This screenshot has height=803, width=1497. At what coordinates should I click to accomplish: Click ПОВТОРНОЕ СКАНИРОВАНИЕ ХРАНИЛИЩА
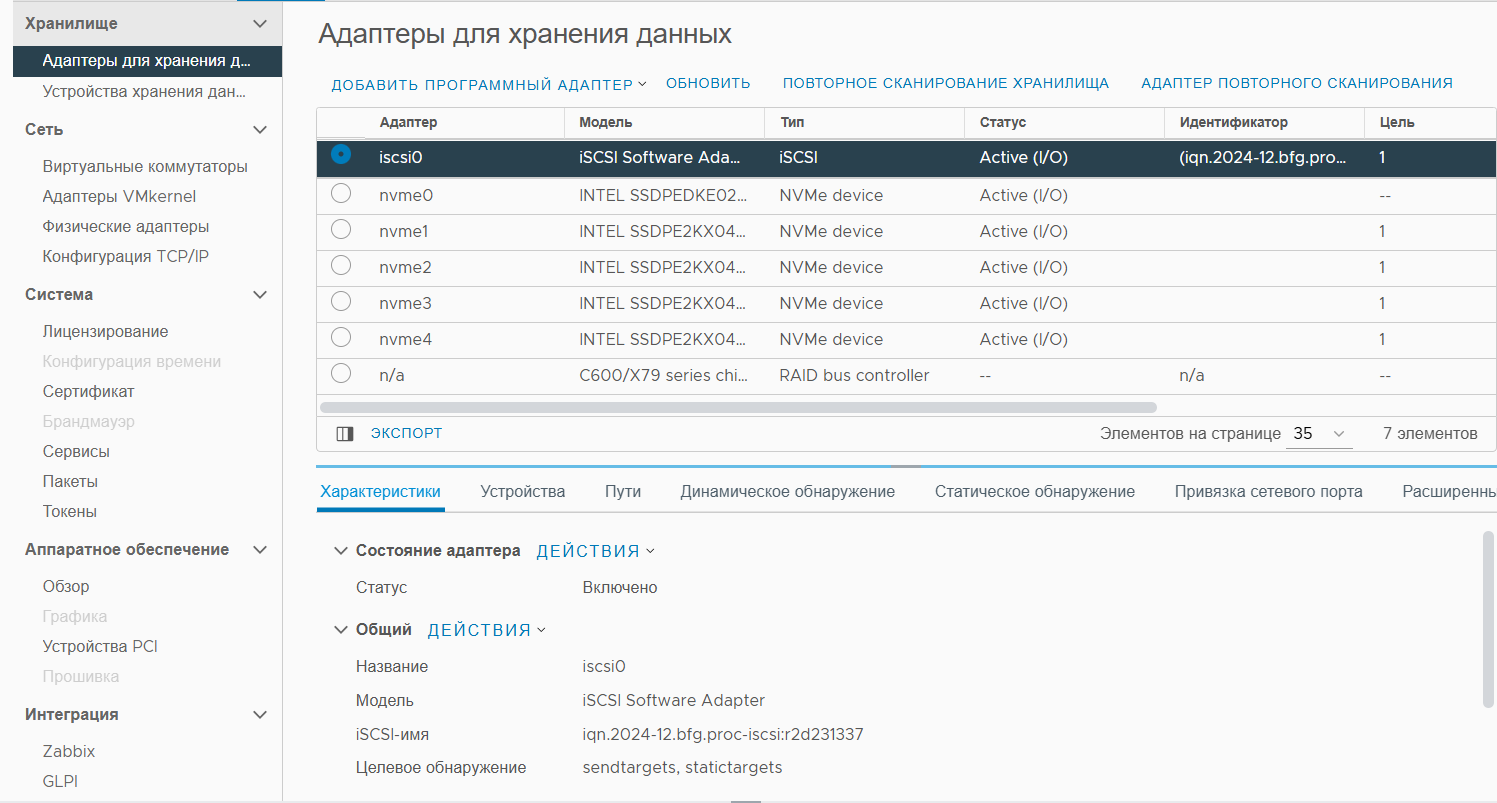point(946,83)
